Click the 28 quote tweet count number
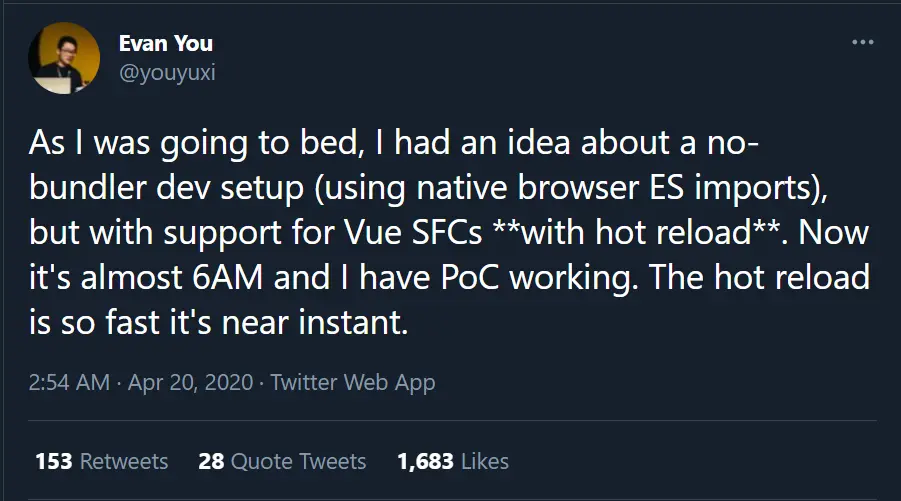The width and height of the screenshot is (901, 501). click(x=211, y=461)
